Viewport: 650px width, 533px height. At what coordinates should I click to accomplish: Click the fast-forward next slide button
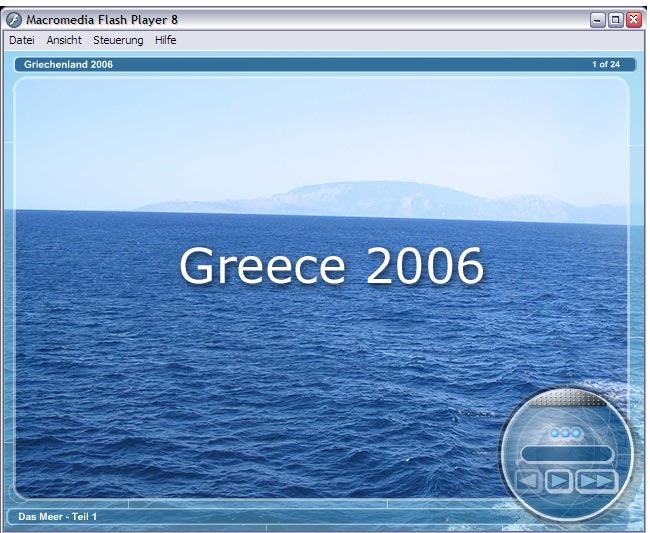(597, 482)
